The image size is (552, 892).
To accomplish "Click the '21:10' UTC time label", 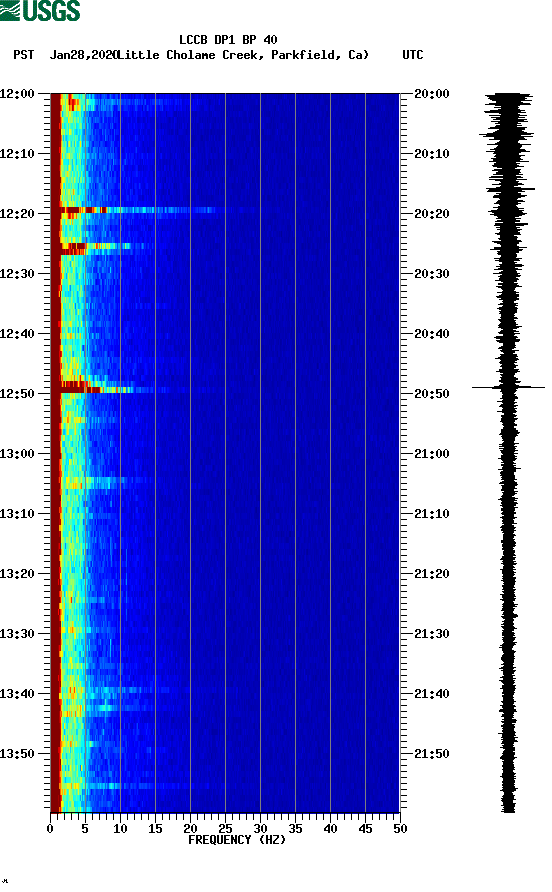I will (431, 514).
